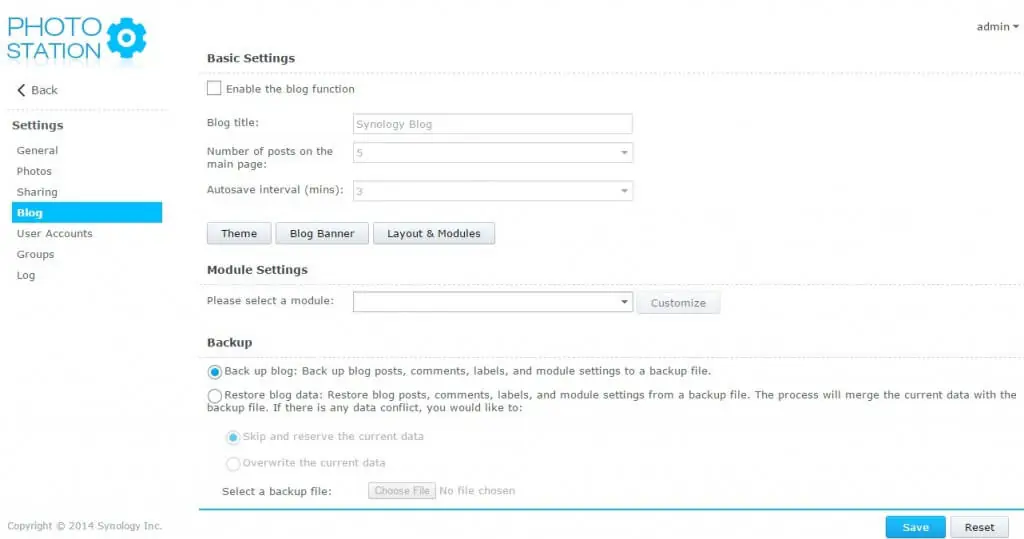Viewport: 1024px width, 539px height.
Task: Open the Sharing settings section
Action: point(37,192)
